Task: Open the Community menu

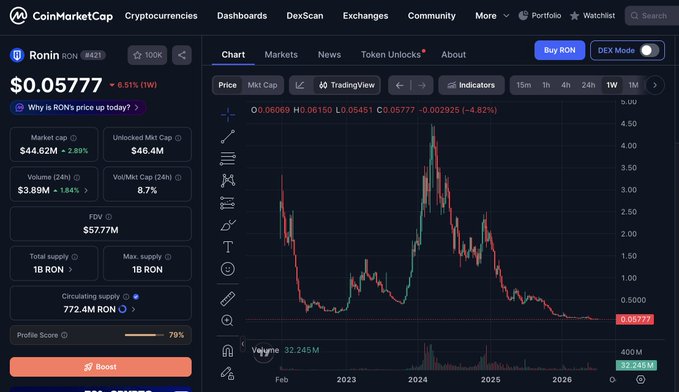Action: point(432,16)
